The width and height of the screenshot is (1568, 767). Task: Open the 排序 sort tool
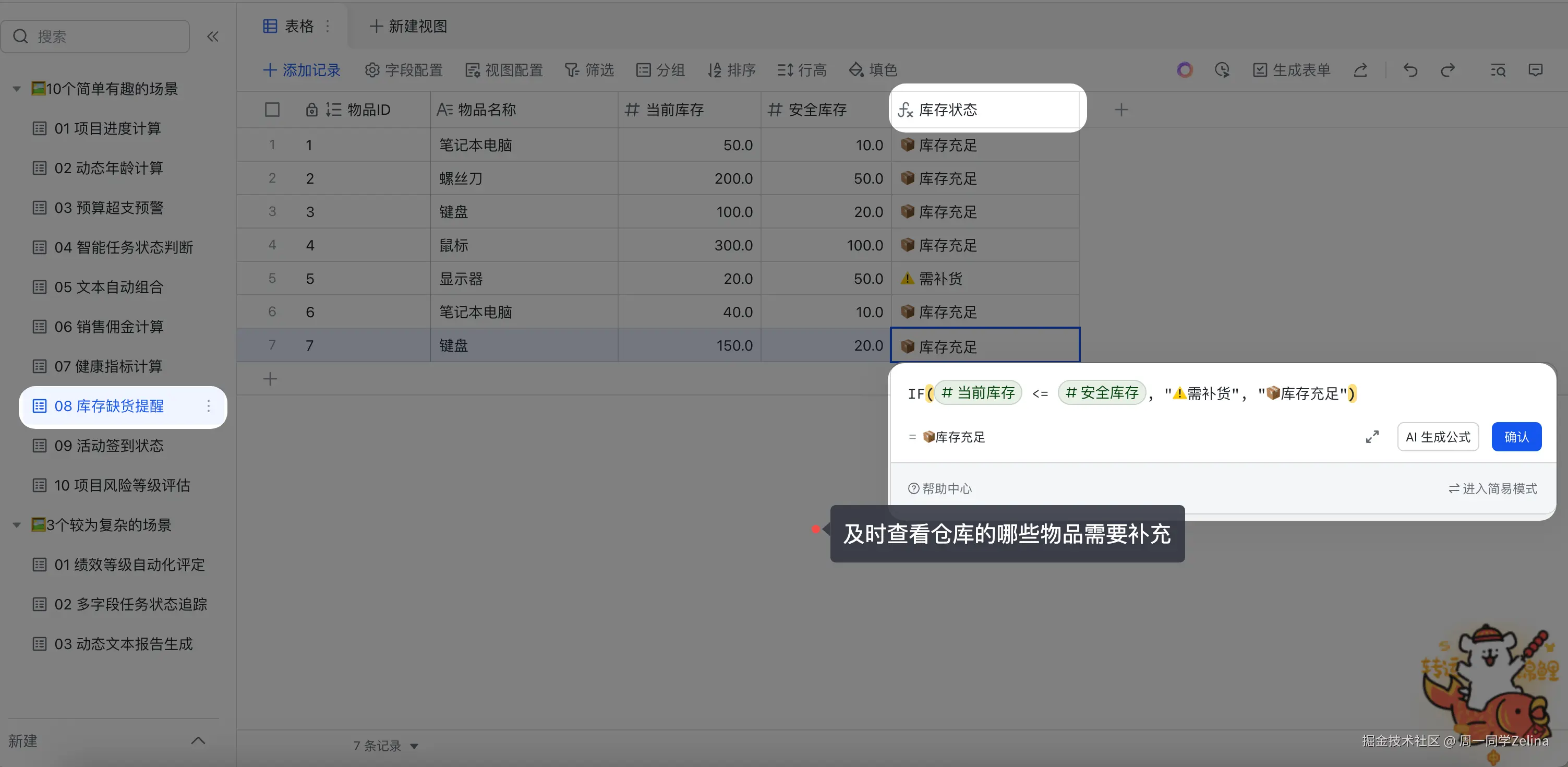pyautogui.click(x=732, y=70)
